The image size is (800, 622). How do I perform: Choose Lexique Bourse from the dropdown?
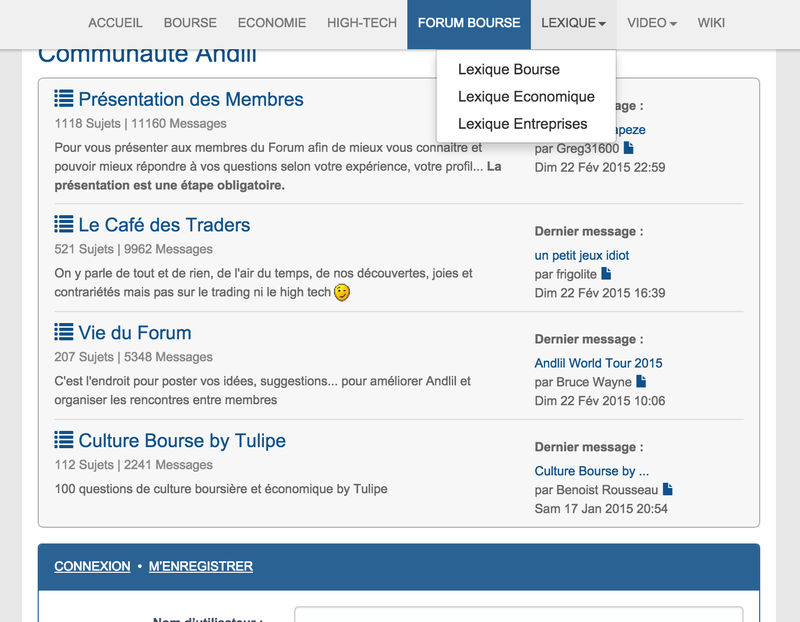tap(509, 69)
